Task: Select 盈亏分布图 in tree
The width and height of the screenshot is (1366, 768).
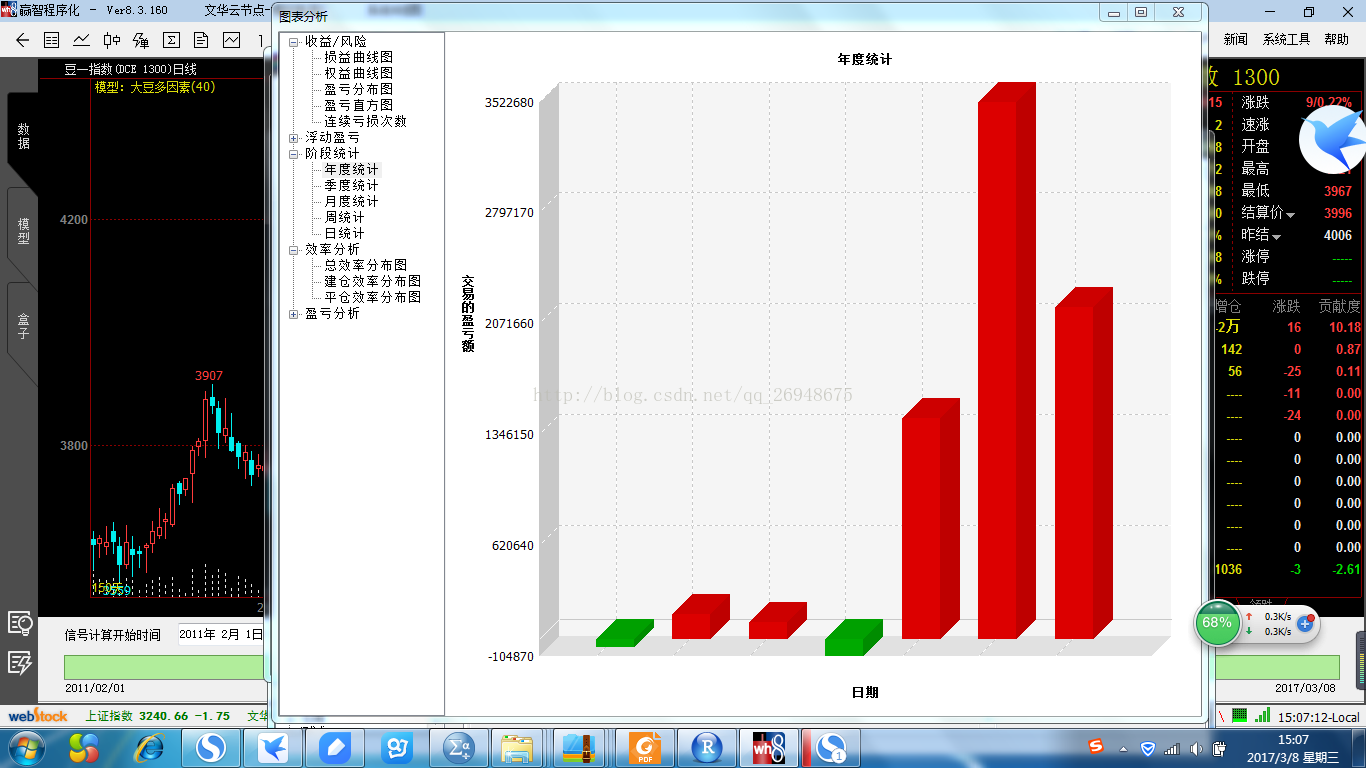Action: click(x=358, y=89)
